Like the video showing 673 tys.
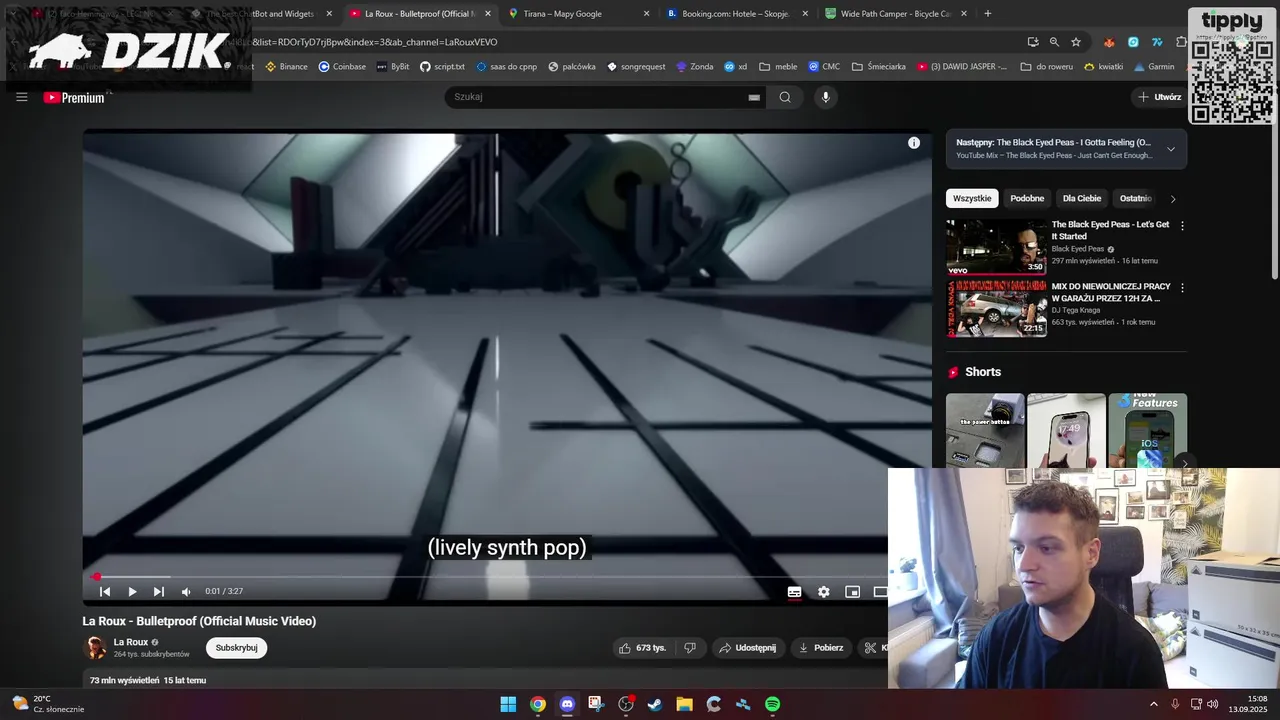The image size is (1280, 720). 642,648
